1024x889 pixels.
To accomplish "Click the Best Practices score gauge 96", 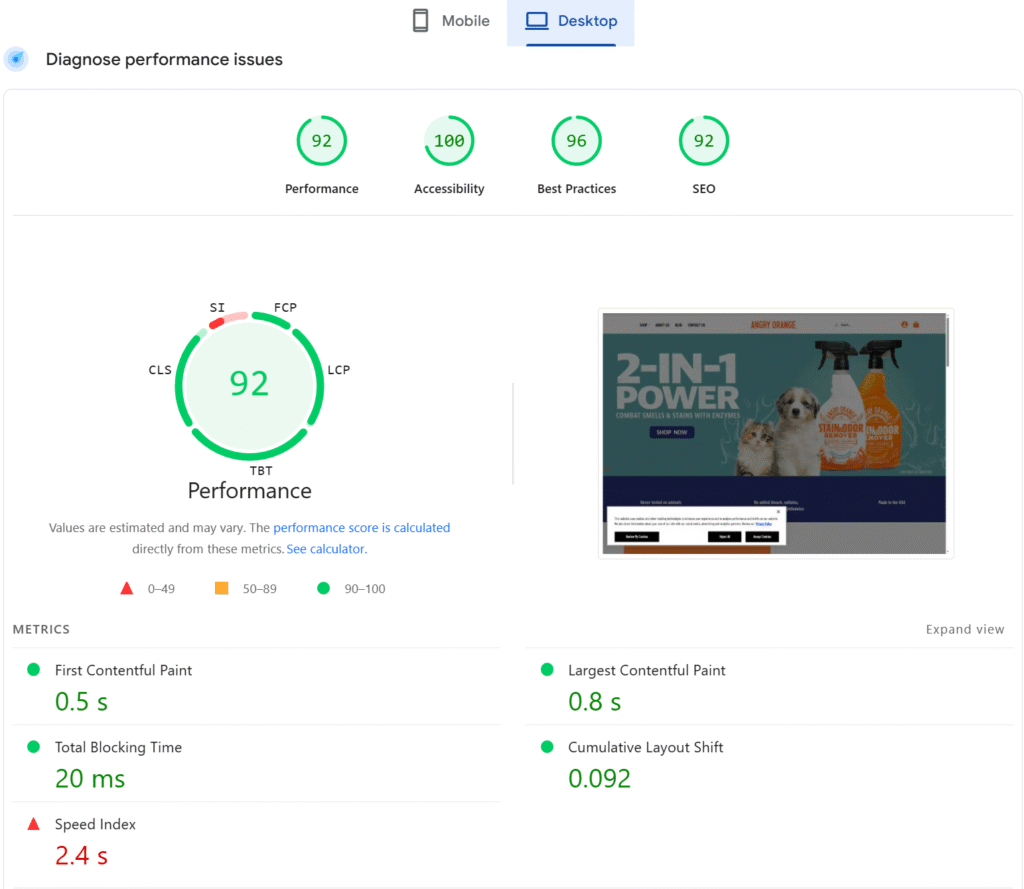I will (576, 141).
